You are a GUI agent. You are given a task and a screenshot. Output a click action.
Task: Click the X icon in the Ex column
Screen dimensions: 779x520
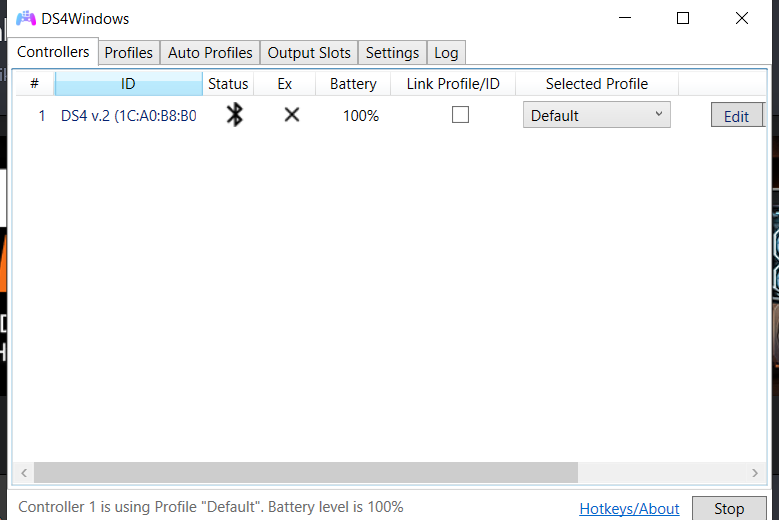point(292,115)
